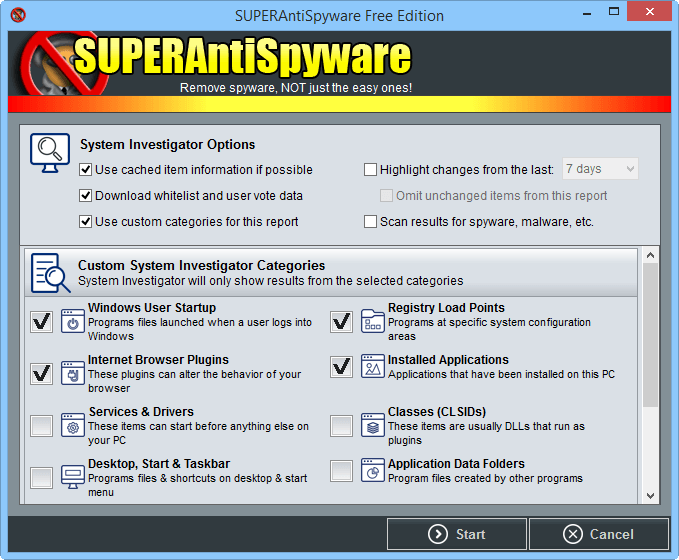Click the SUPERAntiSpyware title bar app icon
The width and height of the screenshot is (679, 560).
18,15
